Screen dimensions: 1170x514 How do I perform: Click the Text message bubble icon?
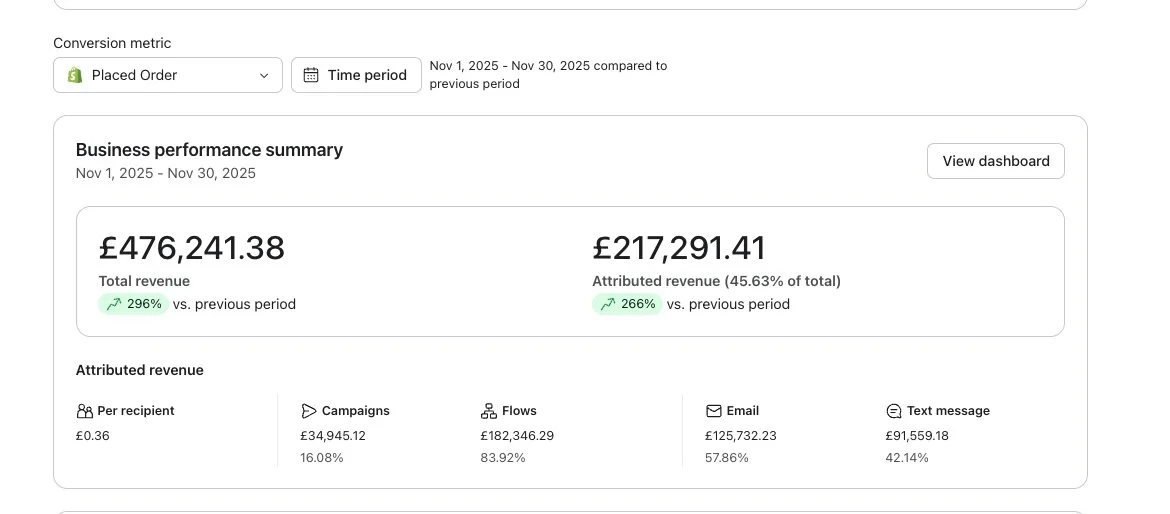coord(894,411)
